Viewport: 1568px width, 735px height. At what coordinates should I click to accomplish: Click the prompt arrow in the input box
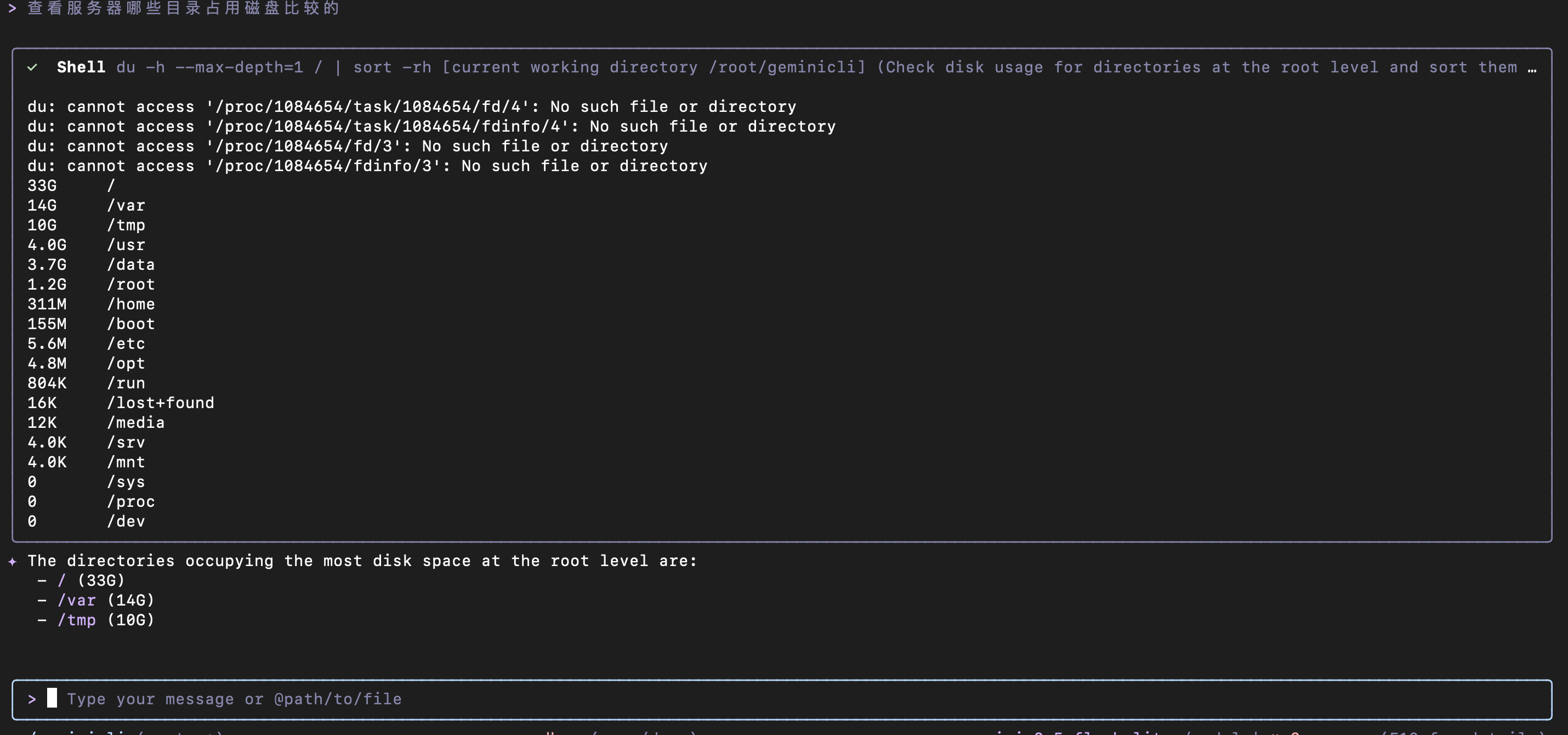click(32, 699)
